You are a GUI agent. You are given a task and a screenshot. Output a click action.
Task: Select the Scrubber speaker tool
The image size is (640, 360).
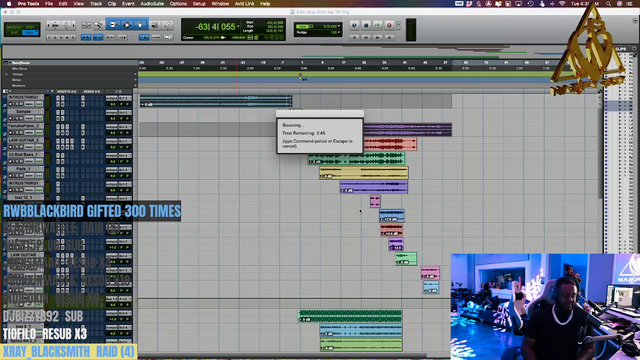pyautogui.click(x=155, y=25)
